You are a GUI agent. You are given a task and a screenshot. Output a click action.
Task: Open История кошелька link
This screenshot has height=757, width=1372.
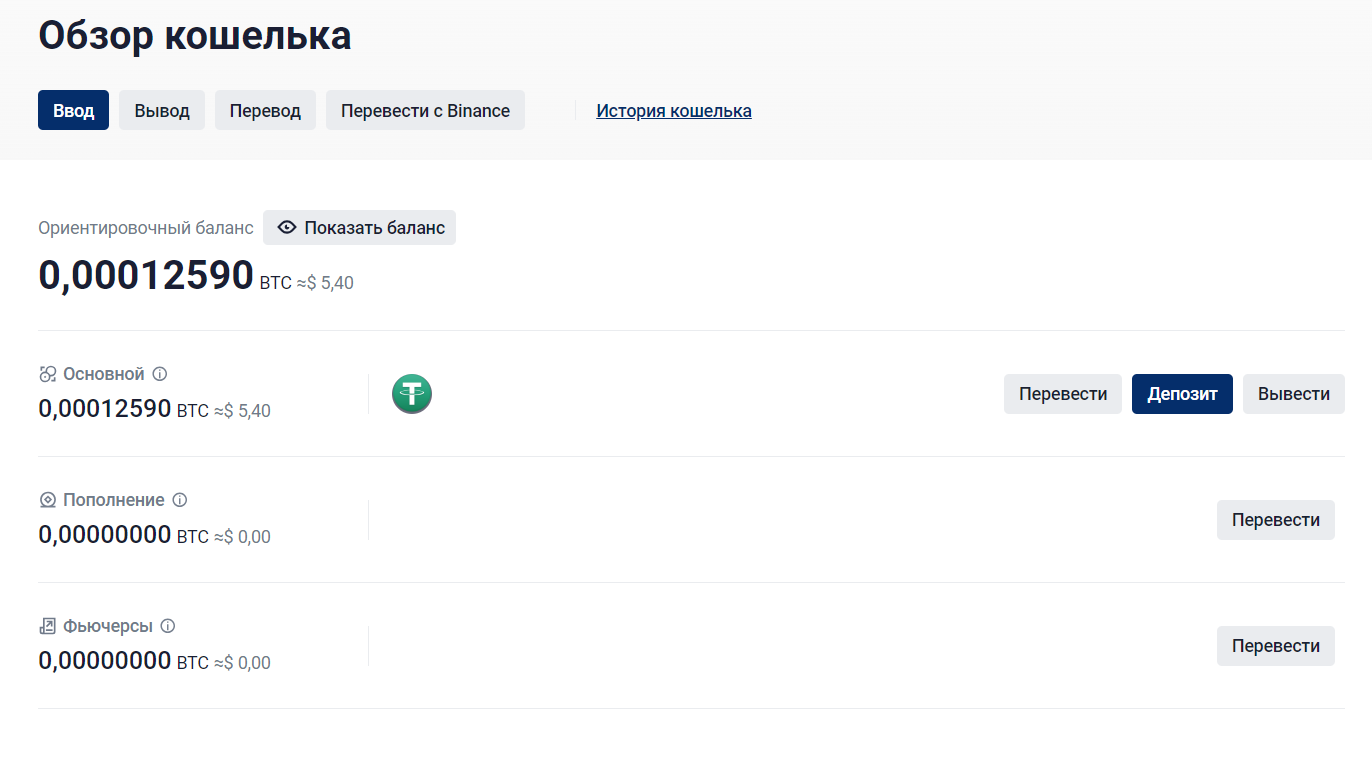674,111
